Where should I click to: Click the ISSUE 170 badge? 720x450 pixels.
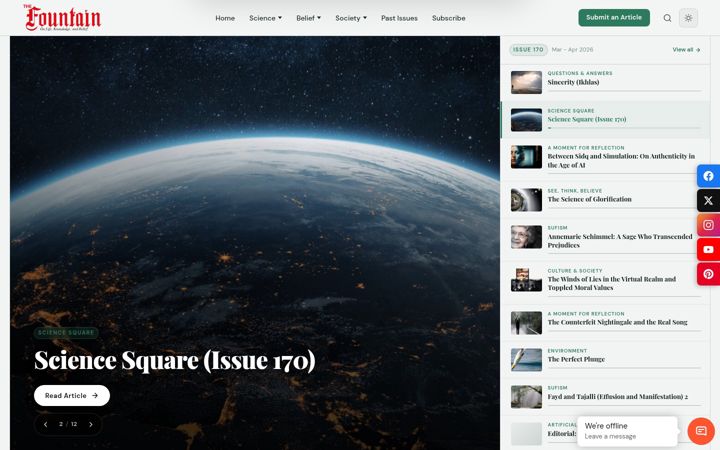(x=528, y=50)
